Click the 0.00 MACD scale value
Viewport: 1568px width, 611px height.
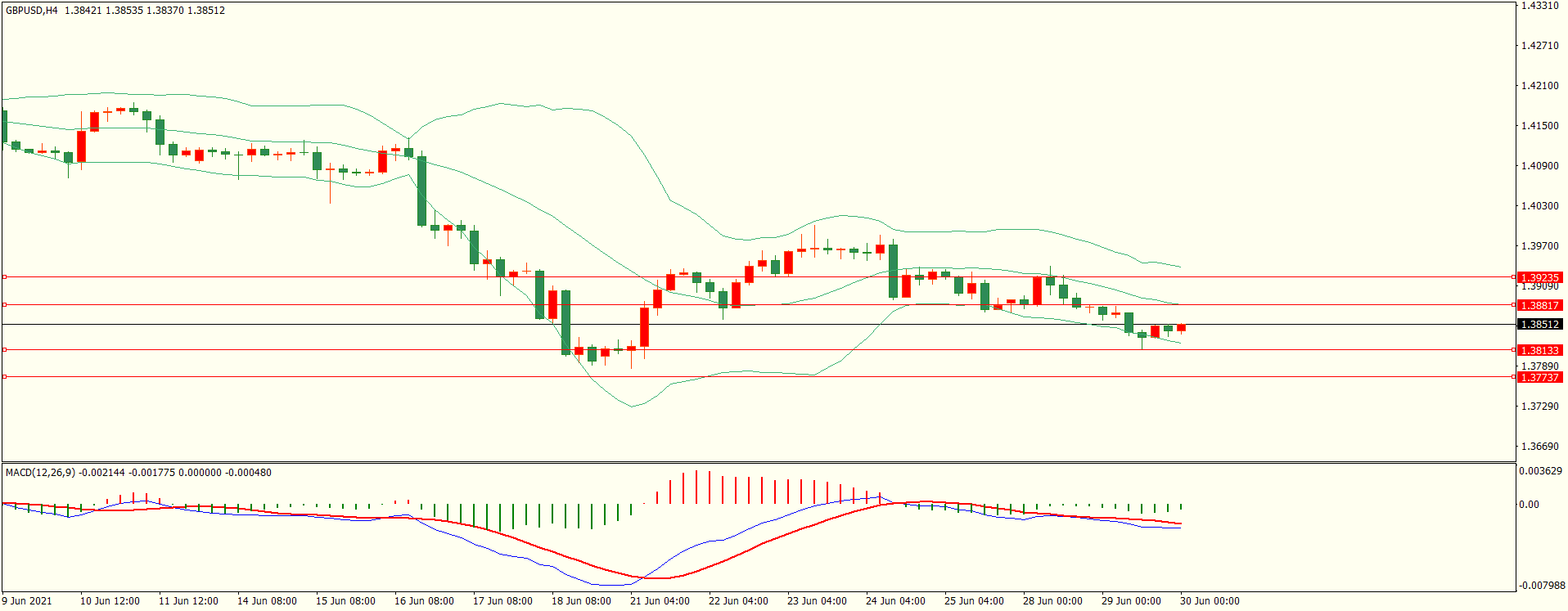(1529, 505)
